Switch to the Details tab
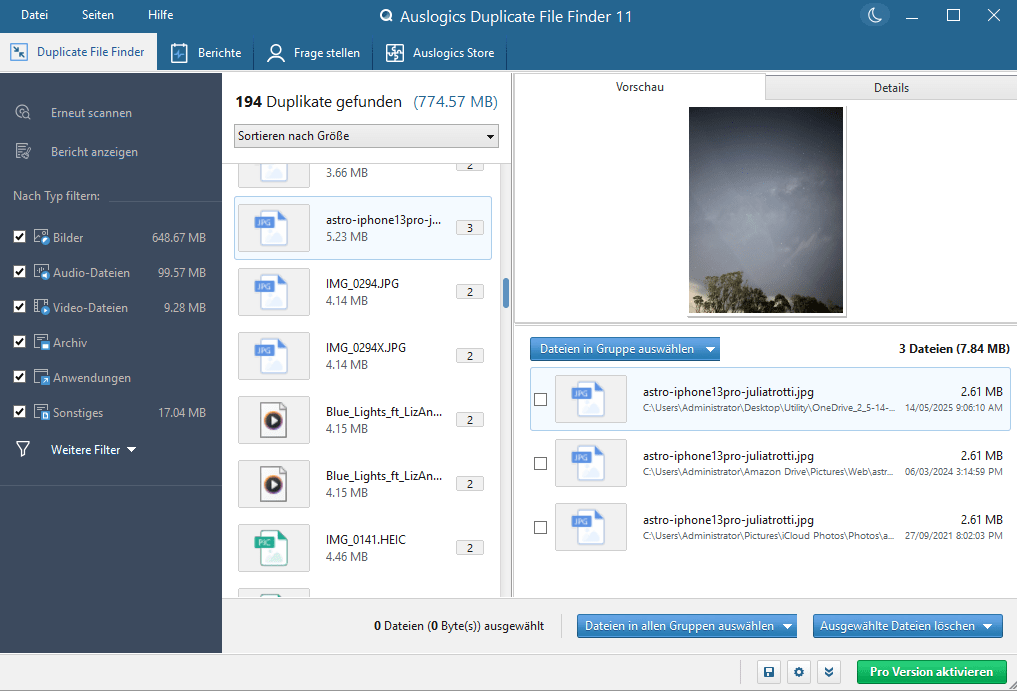 click(x=889, y=87)
